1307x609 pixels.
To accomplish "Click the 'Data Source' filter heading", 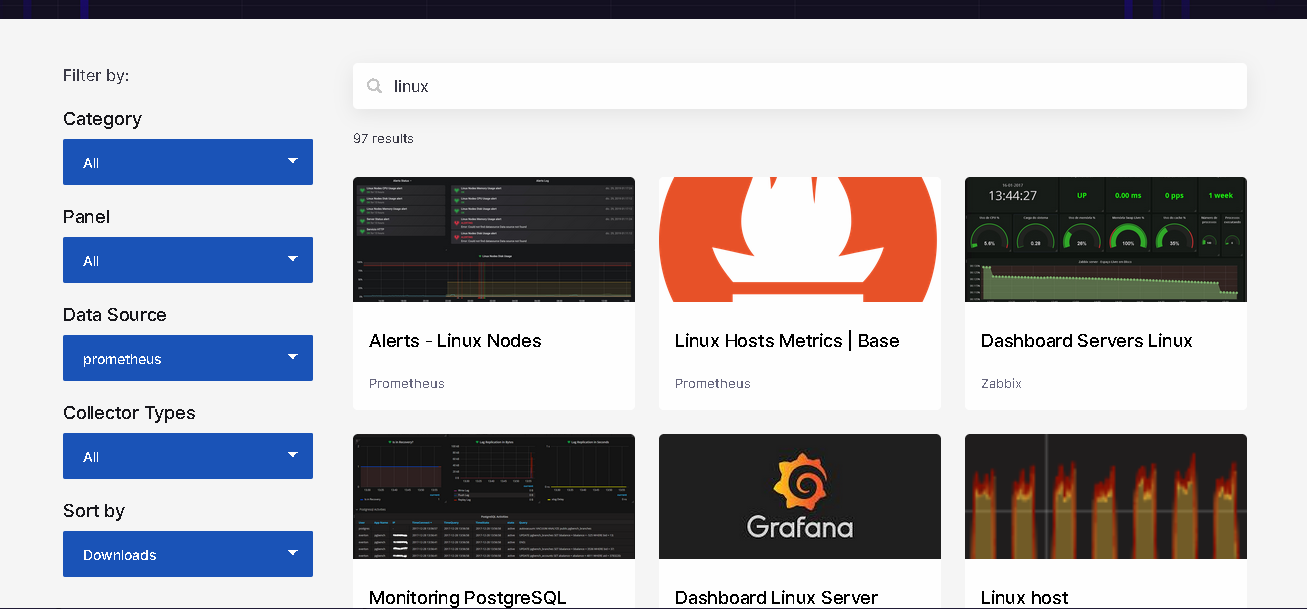I will (115, 315).
